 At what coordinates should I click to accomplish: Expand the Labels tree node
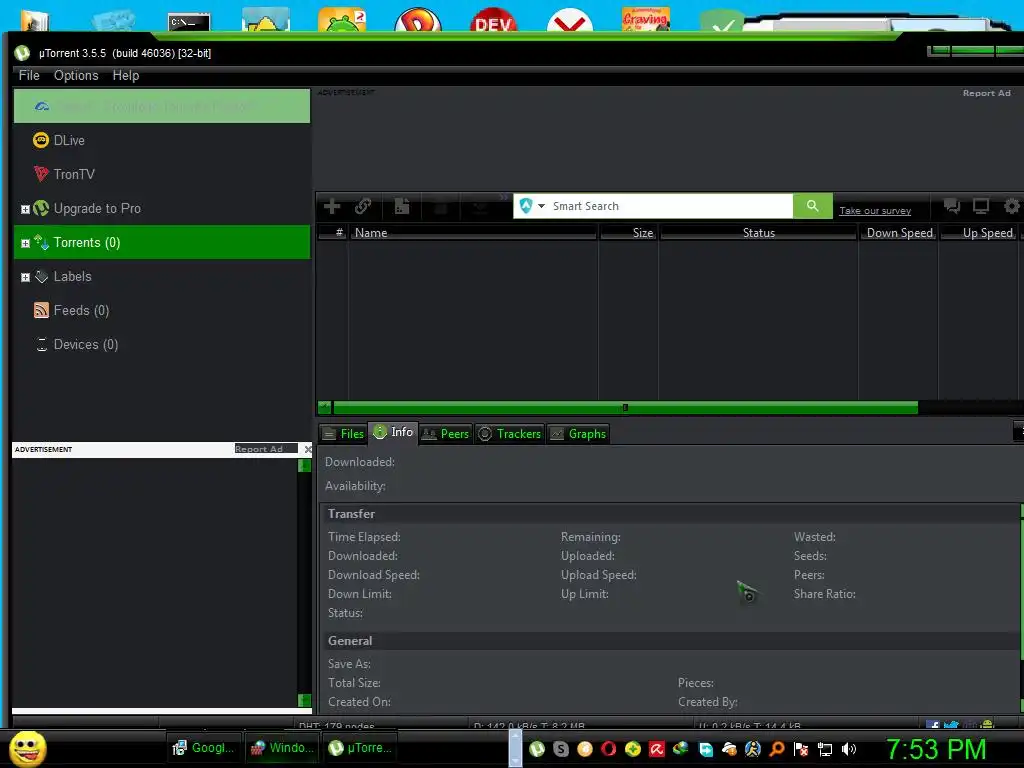tap(25, 278)
